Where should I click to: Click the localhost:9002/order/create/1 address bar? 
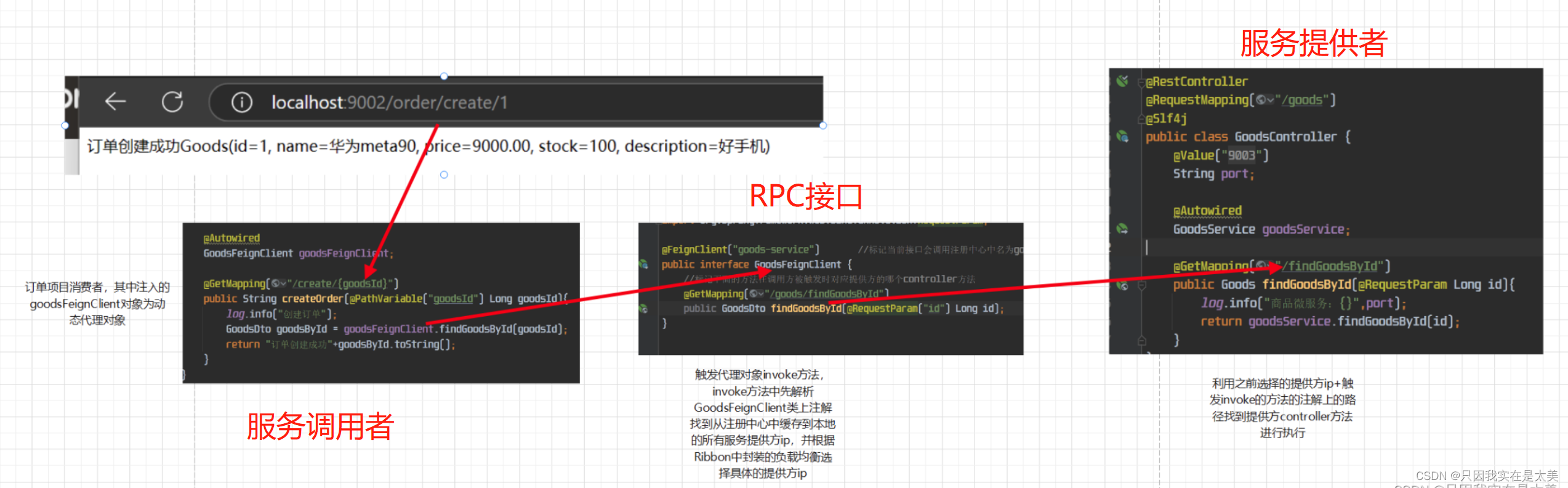tap(516, 102)
